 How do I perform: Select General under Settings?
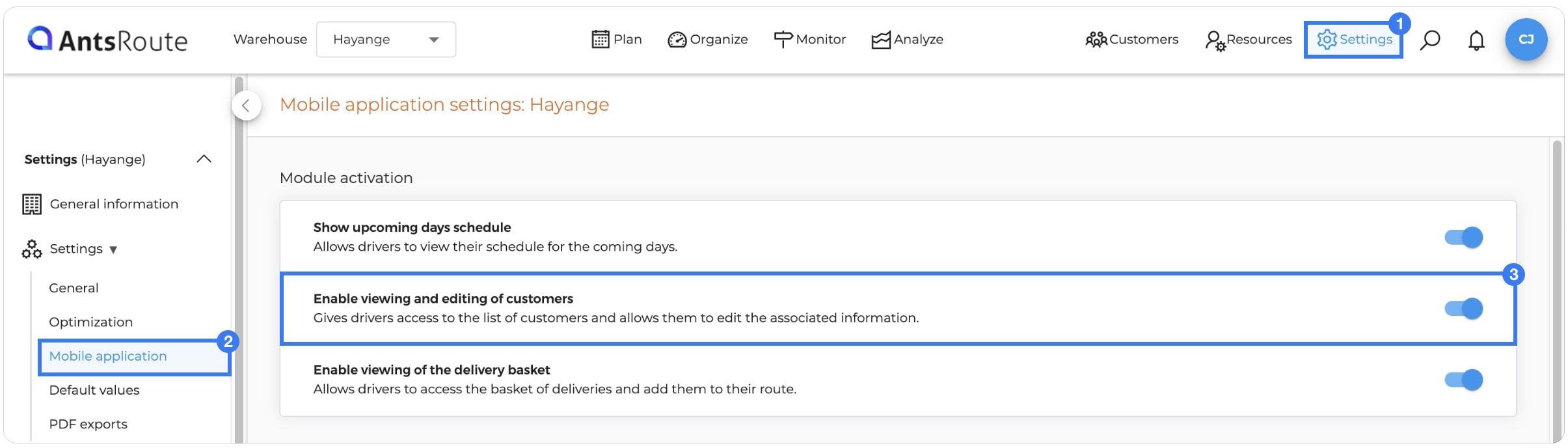pyautogui.click(x=74, y=288)
